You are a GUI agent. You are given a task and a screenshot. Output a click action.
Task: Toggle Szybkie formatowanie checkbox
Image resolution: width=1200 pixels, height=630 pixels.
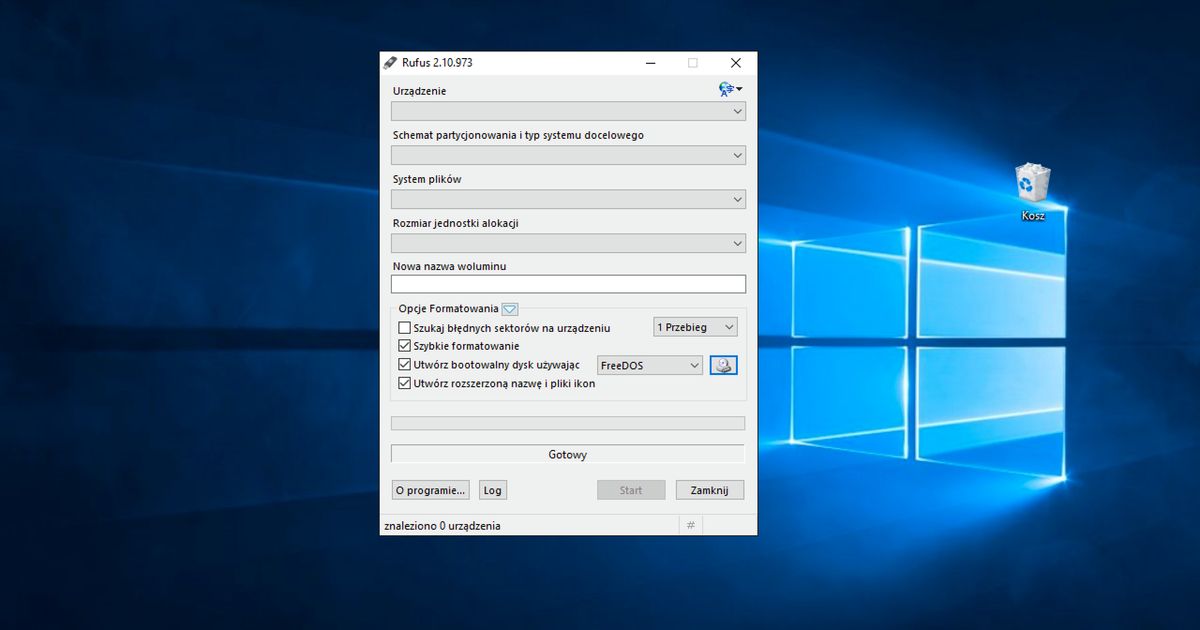(405, 346)
